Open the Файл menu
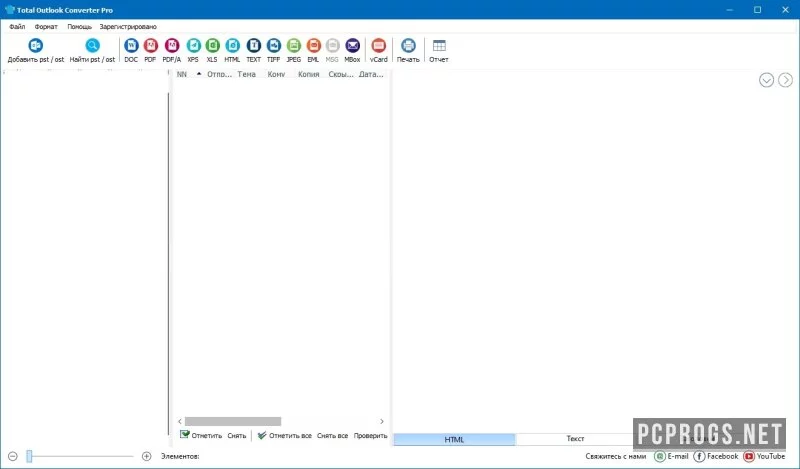Image resolution: width=800 pixels, height=469 pixels. pos(17,27)
